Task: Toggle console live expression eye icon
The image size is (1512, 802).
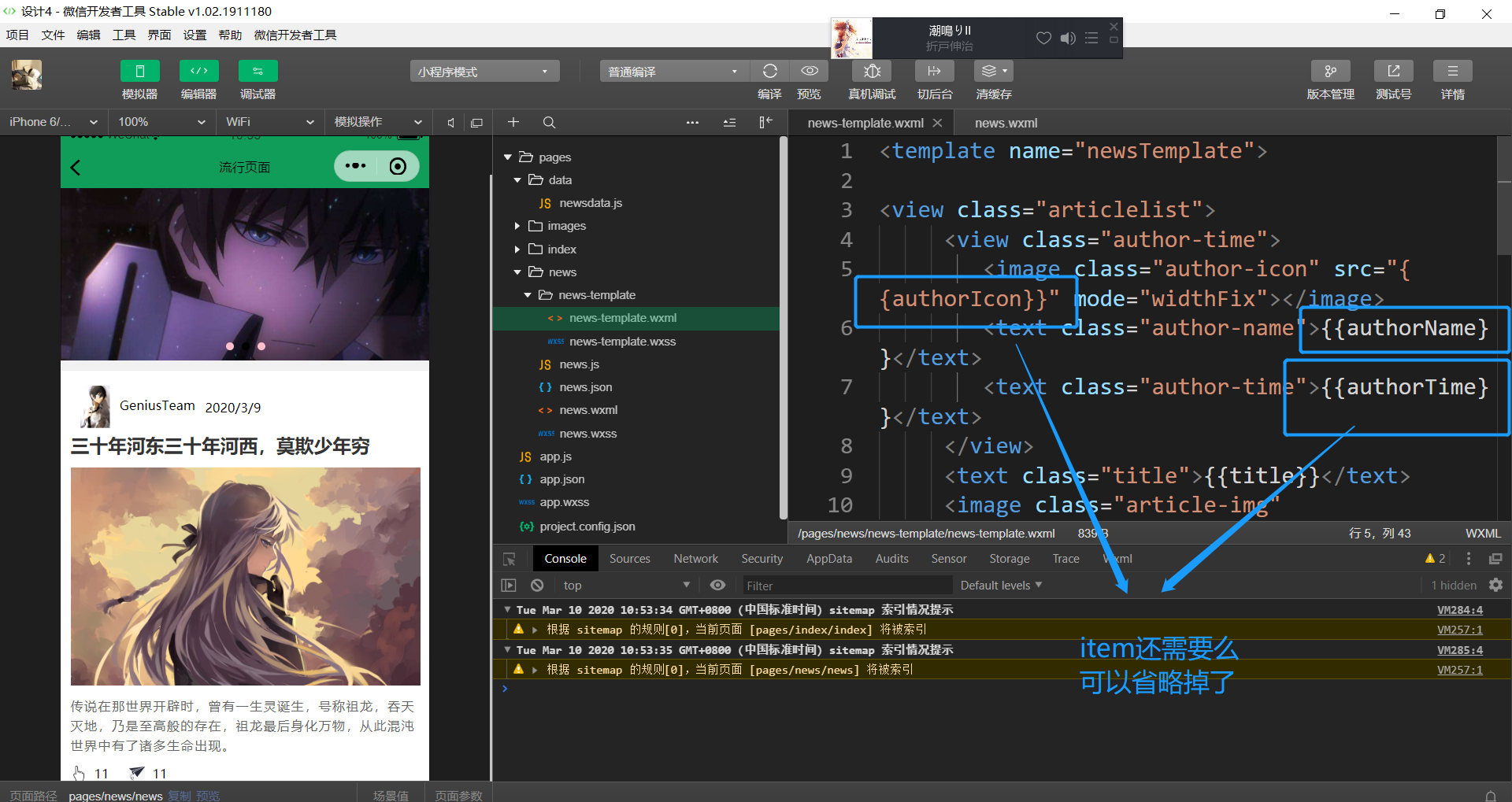Action: pyautogui.click(x=717, y=585)
